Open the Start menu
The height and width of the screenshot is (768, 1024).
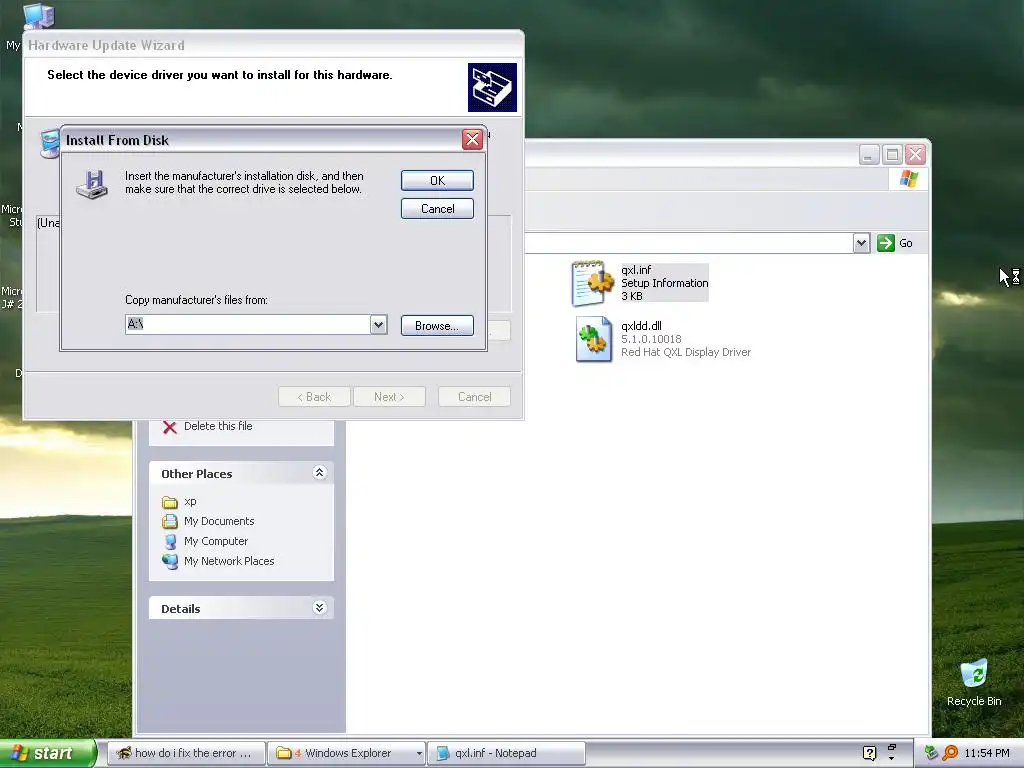46,753
